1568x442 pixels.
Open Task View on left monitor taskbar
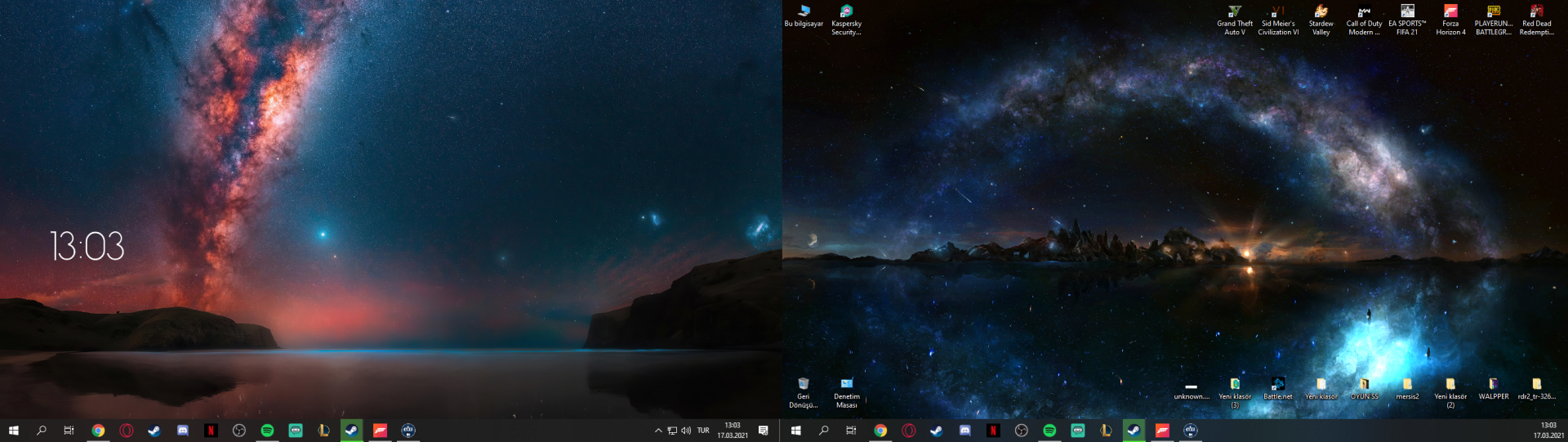coord(69,431)
